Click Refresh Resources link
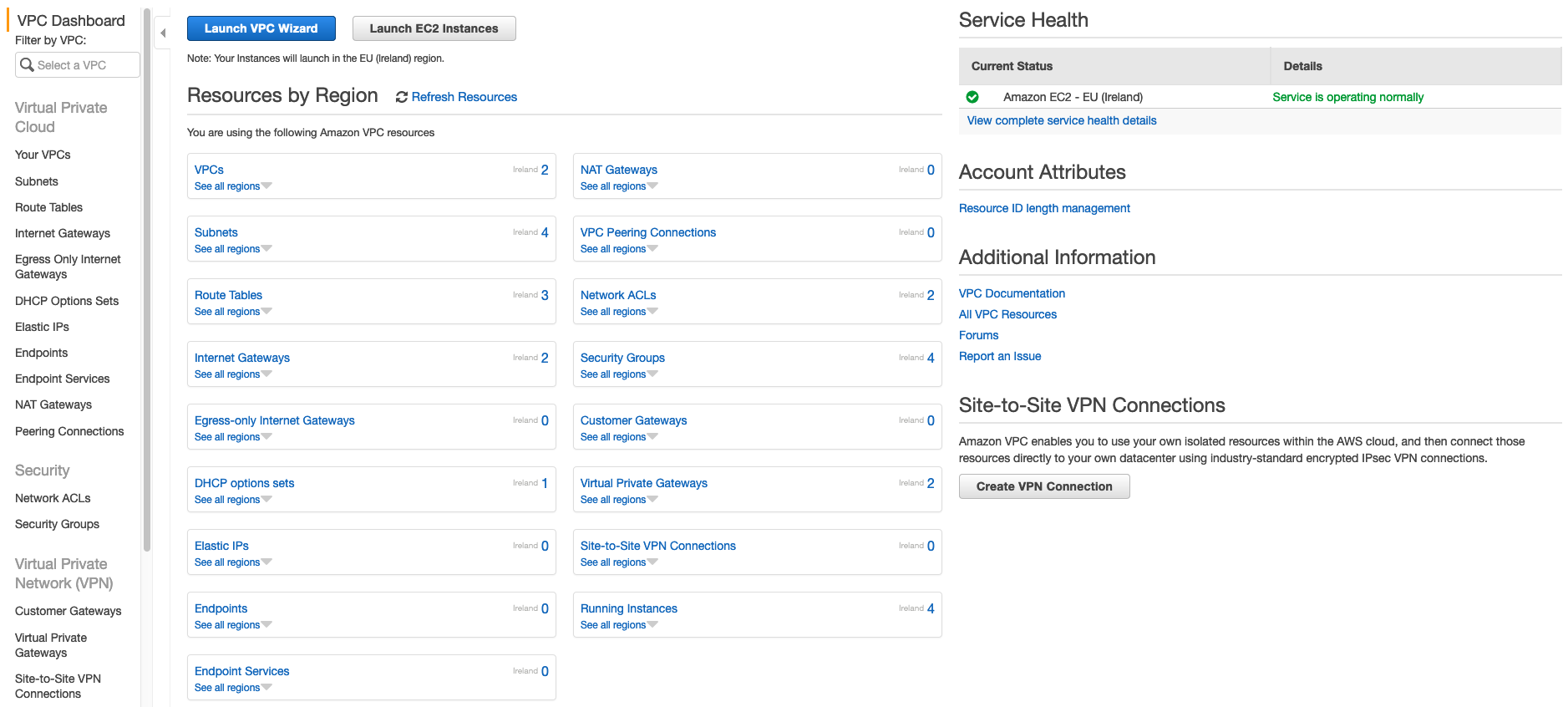This screenshot has width=1568, height=707. [464, 97]
